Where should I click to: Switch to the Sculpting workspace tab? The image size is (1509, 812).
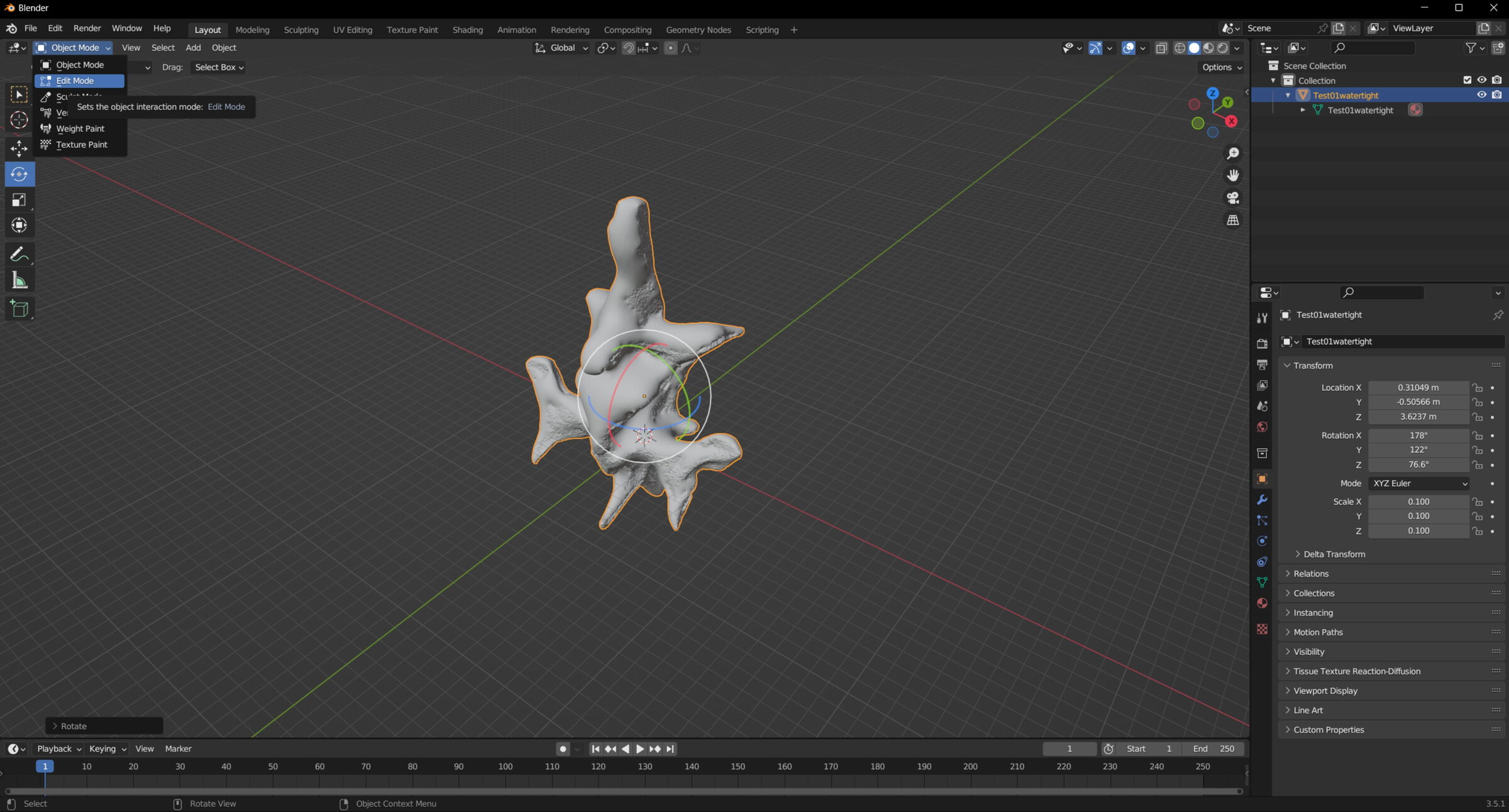[x=301, y=30]
